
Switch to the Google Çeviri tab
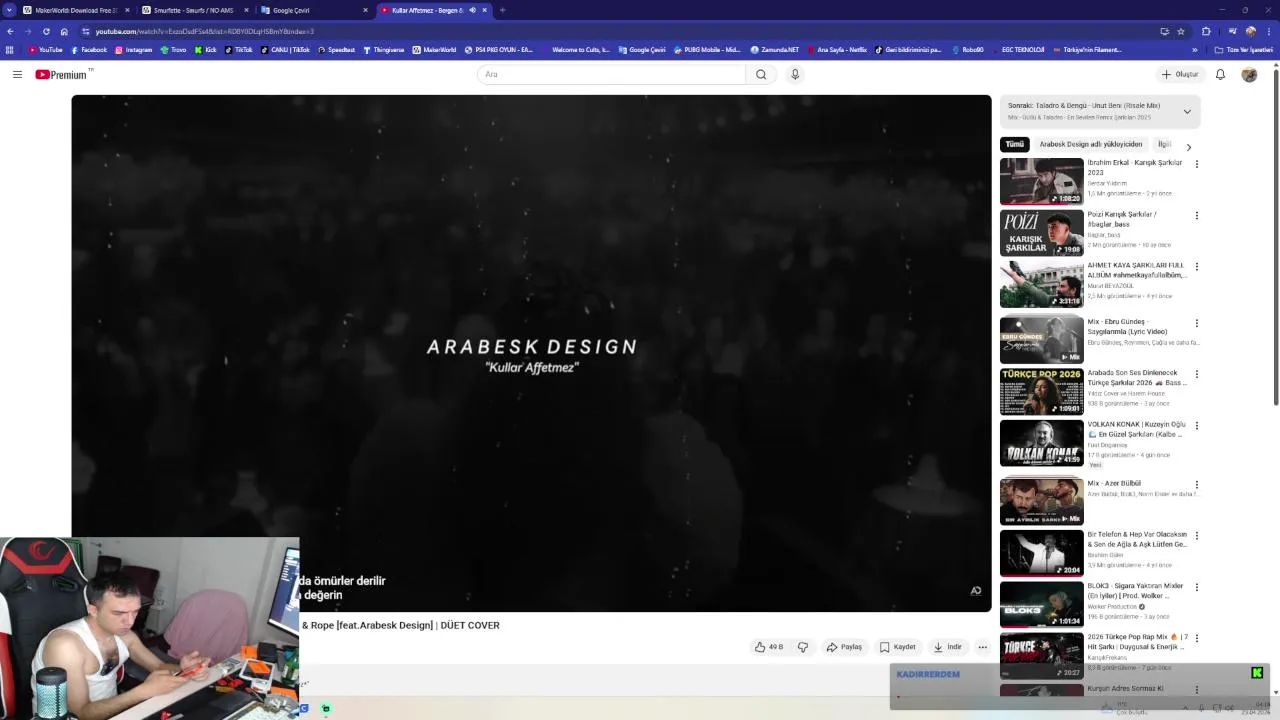coord(314,10)
